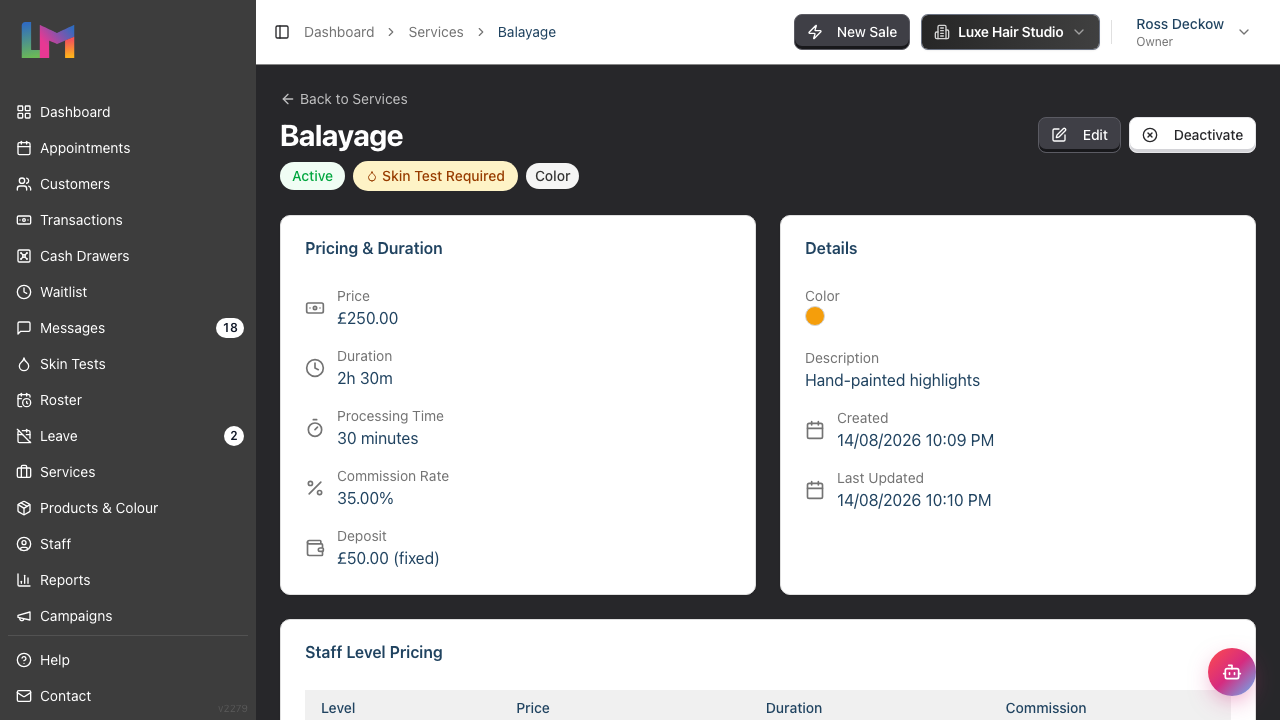Screen dimensions: 1280x720
Task: Click the Campaigns megaphone icon
Action: 24,616
